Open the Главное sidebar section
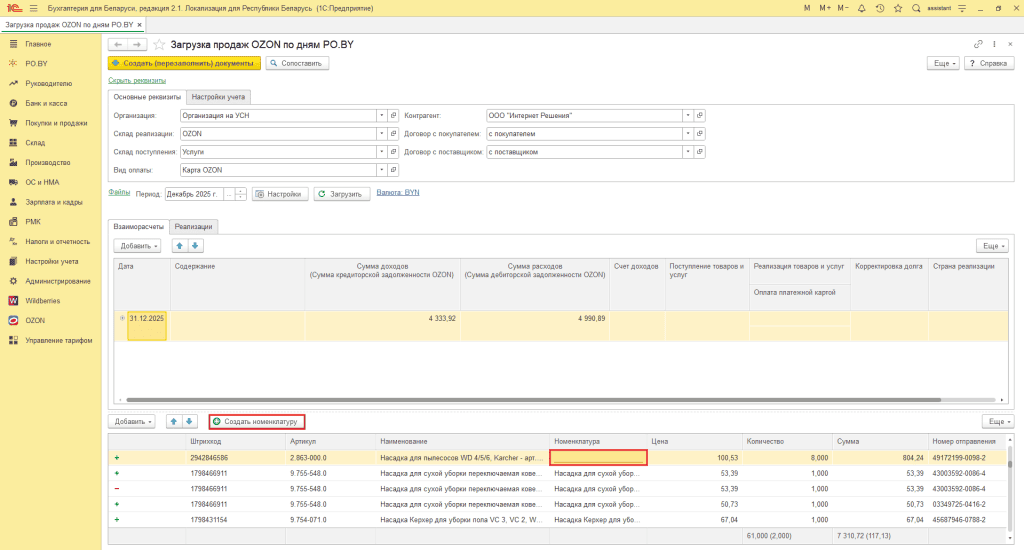The height and width of the screenshot is (550, 1024). click(x=38, y=44)
